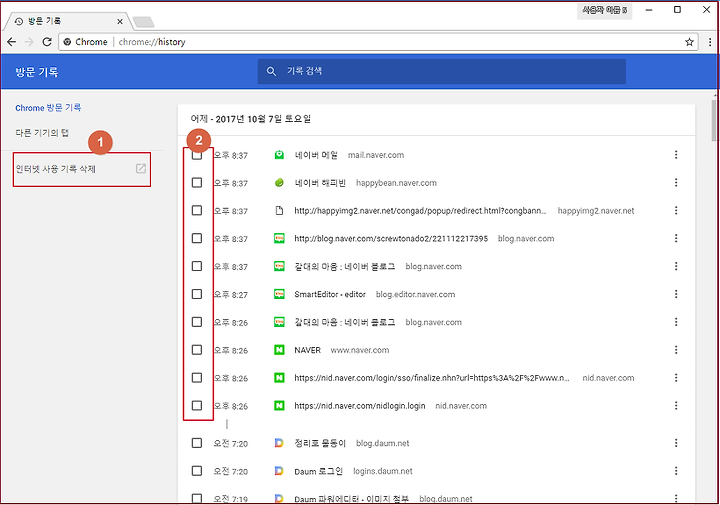This screenshot has height=505, width=720.
Task: Open more actions for SmartEditor - editor entry
Action: tap(676, 294)
